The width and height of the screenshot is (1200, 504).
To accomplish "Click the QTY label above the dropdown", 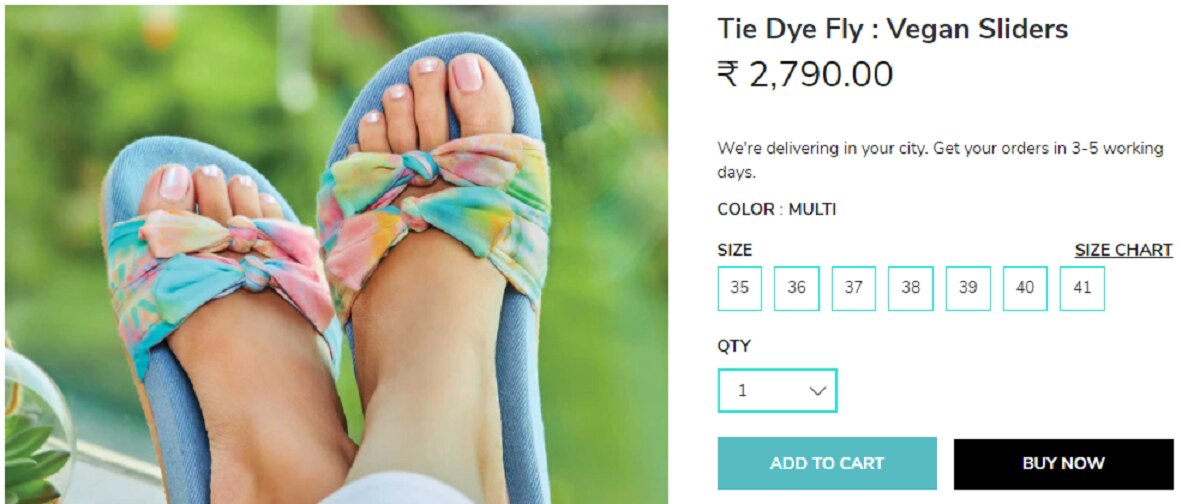I will (x=734, y=346).
